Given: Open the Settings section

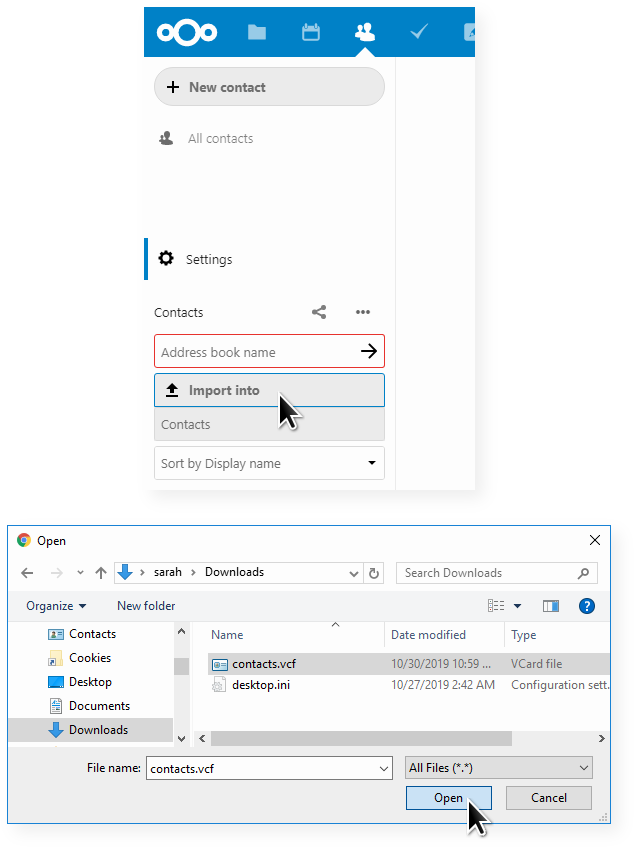Looking at the screenshot, I should 208,259.
